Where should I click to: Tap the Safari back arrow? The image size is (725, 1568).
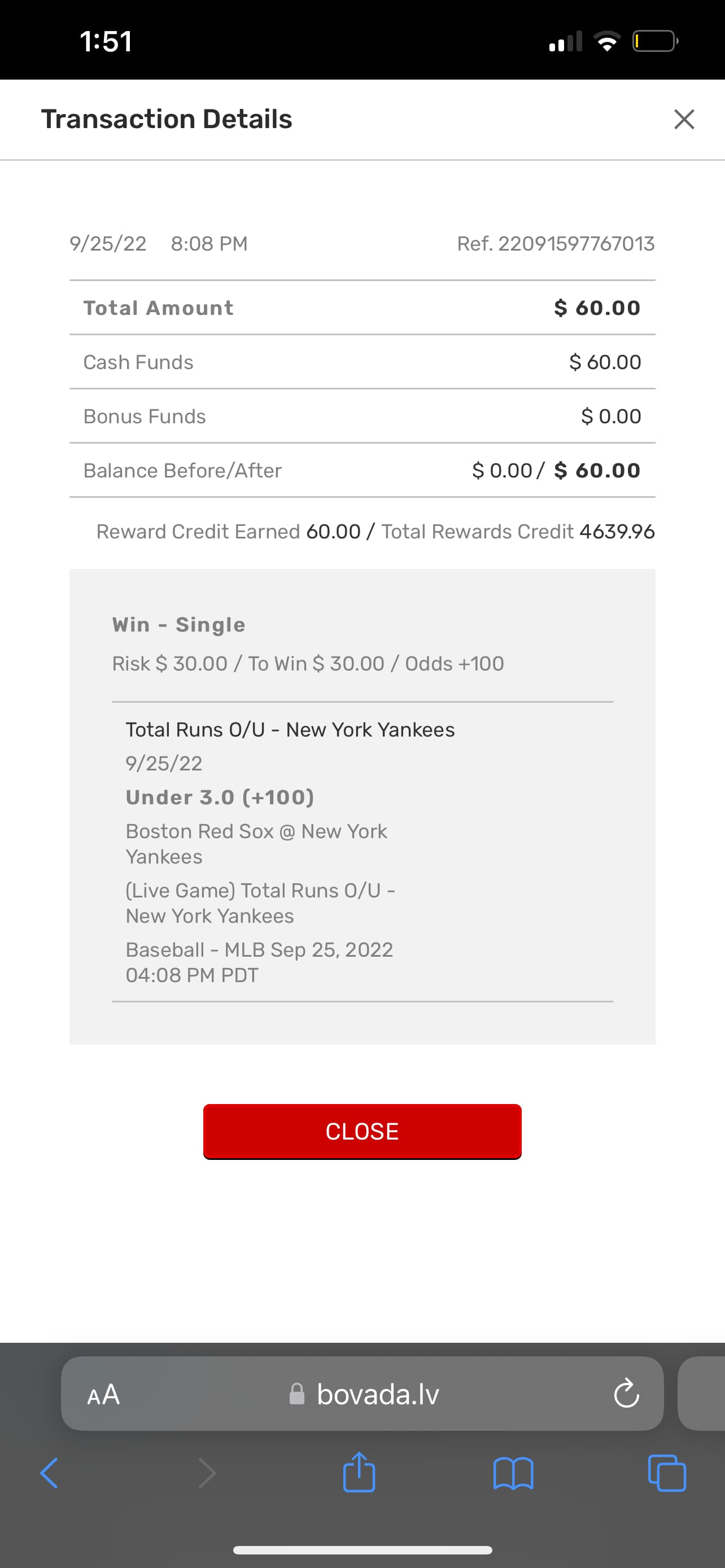[49, 1473]
